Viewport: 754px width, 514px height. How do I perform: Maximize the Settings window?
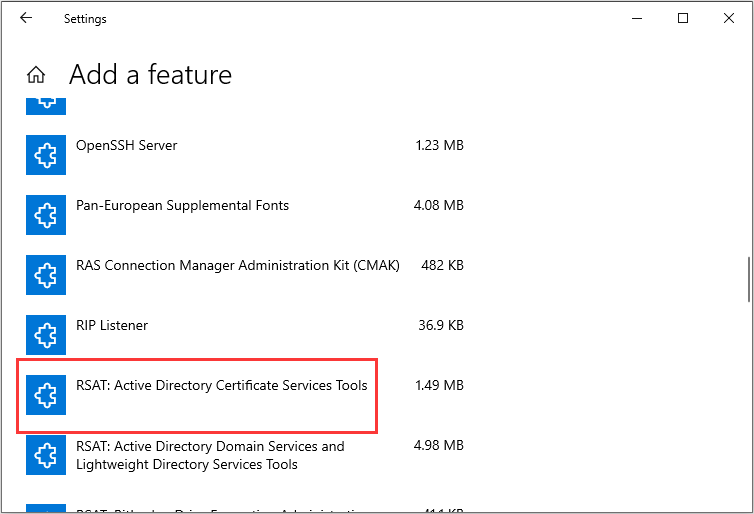coord(683,18)
